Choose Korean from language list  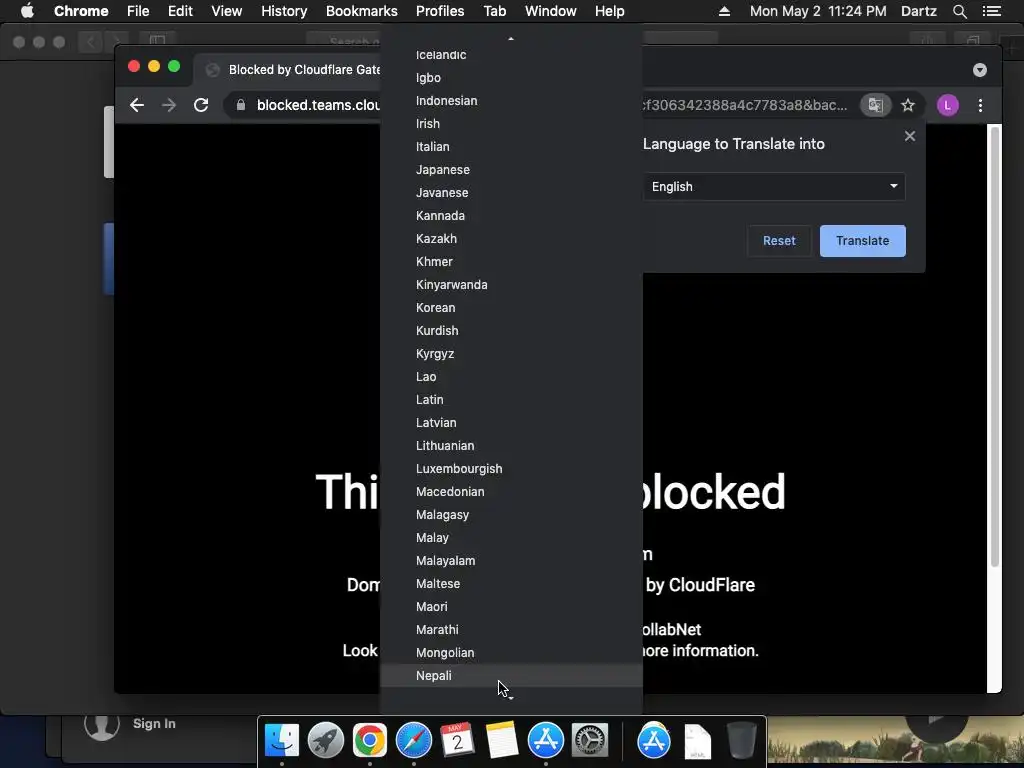coord(511,308)
